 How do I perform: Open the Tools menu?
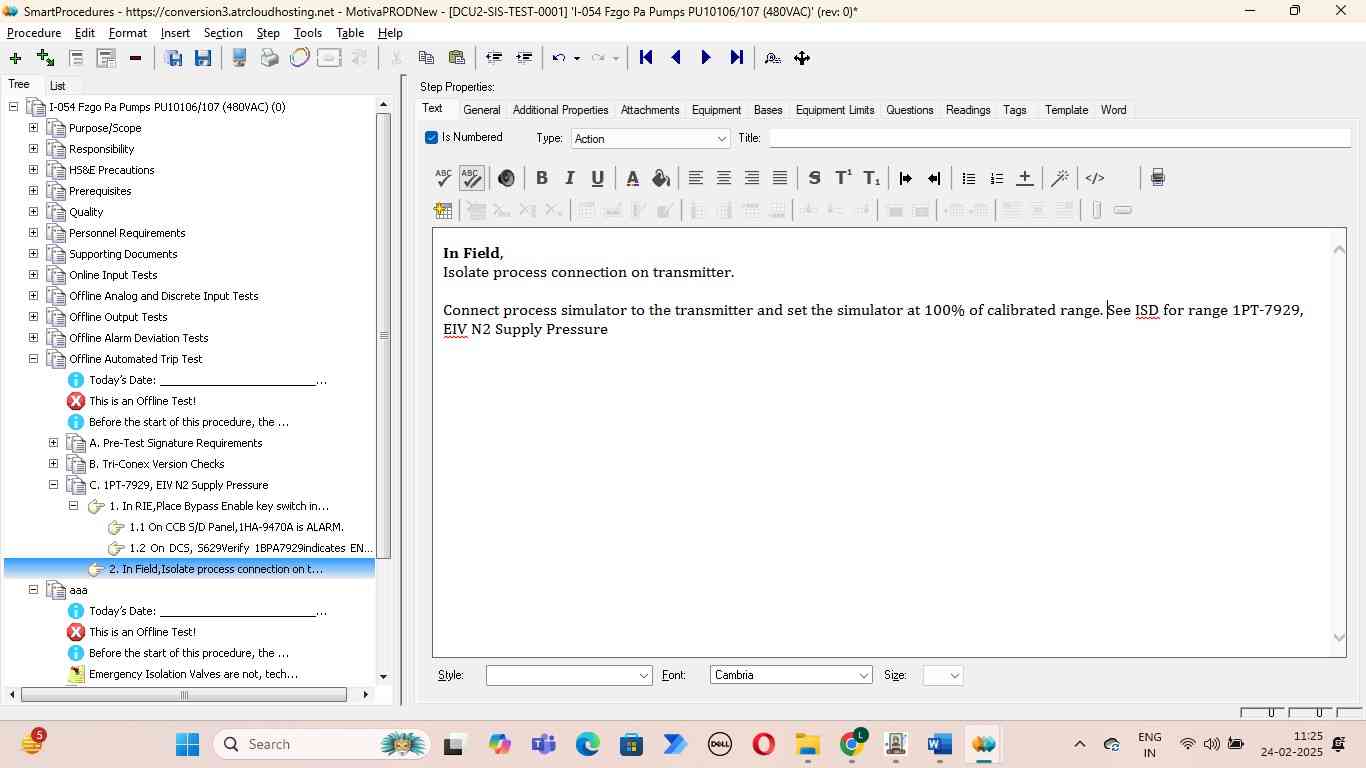[x=307, y=33]
